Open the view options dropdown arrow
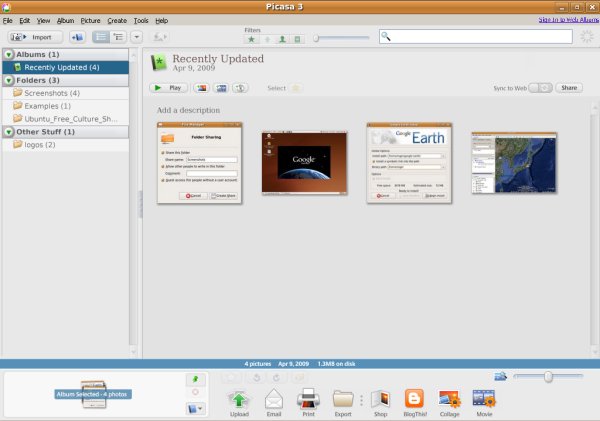600x421 pixels. pos(137,37)
